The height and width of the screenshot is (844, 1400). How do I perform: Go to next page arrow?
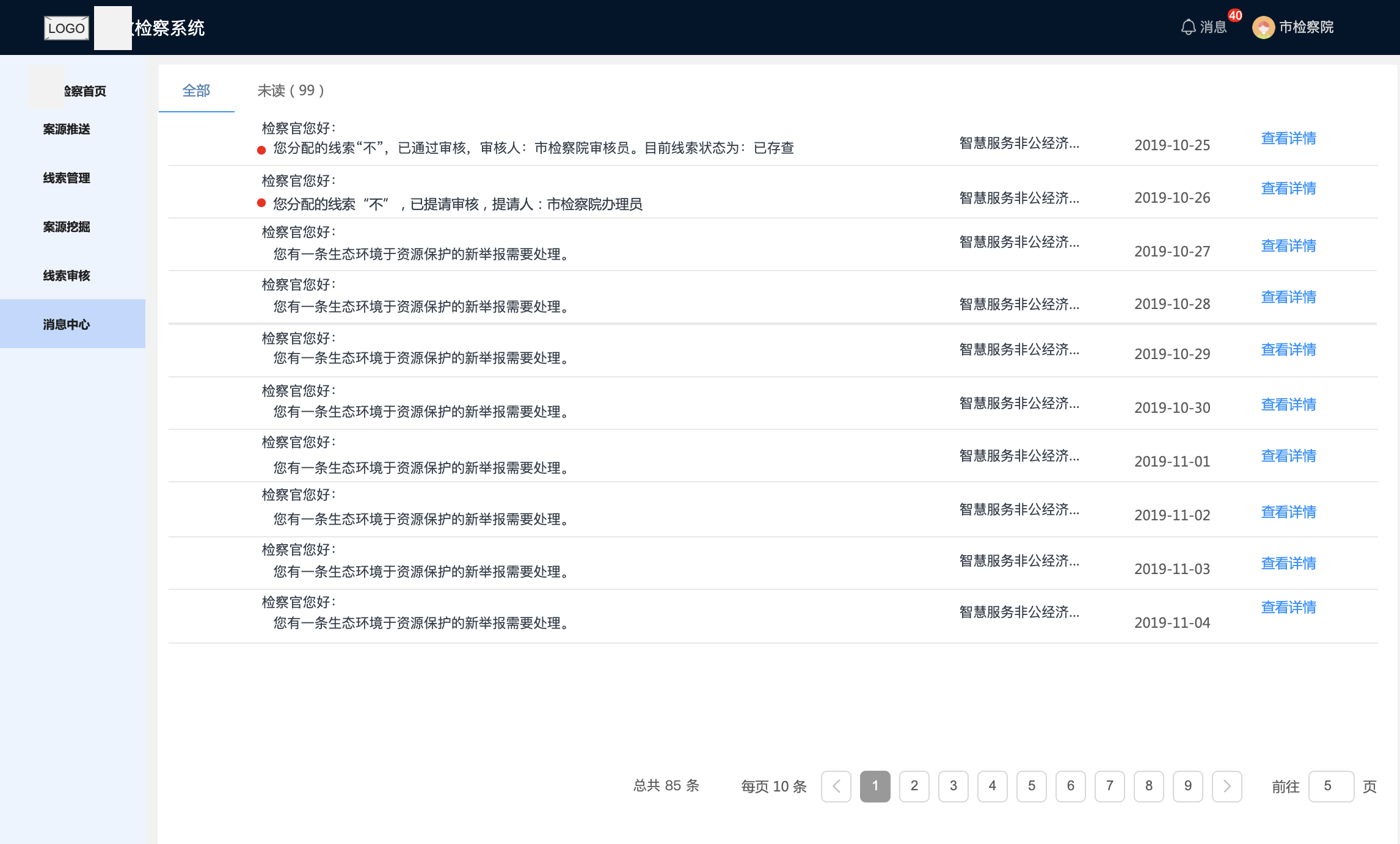(1227, 787)
